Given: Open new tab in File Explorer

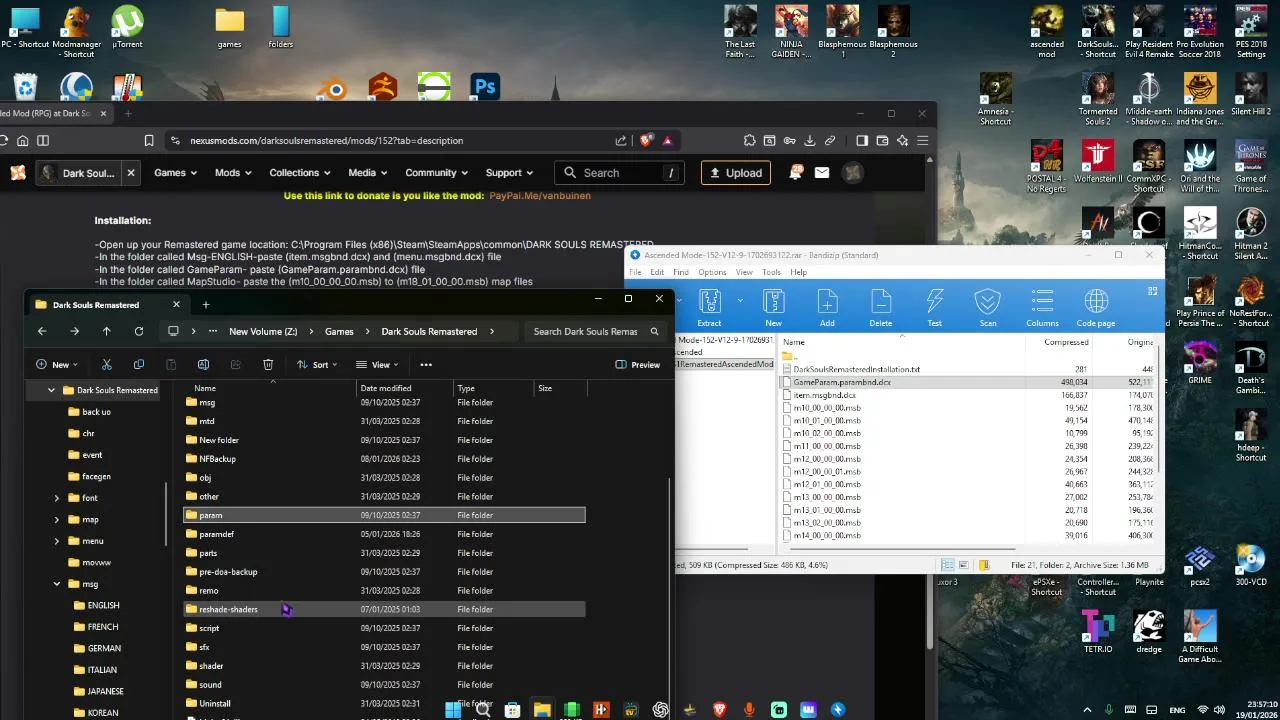Looking at the screenshot, I should pyautogui.click(x=206, y=305).
